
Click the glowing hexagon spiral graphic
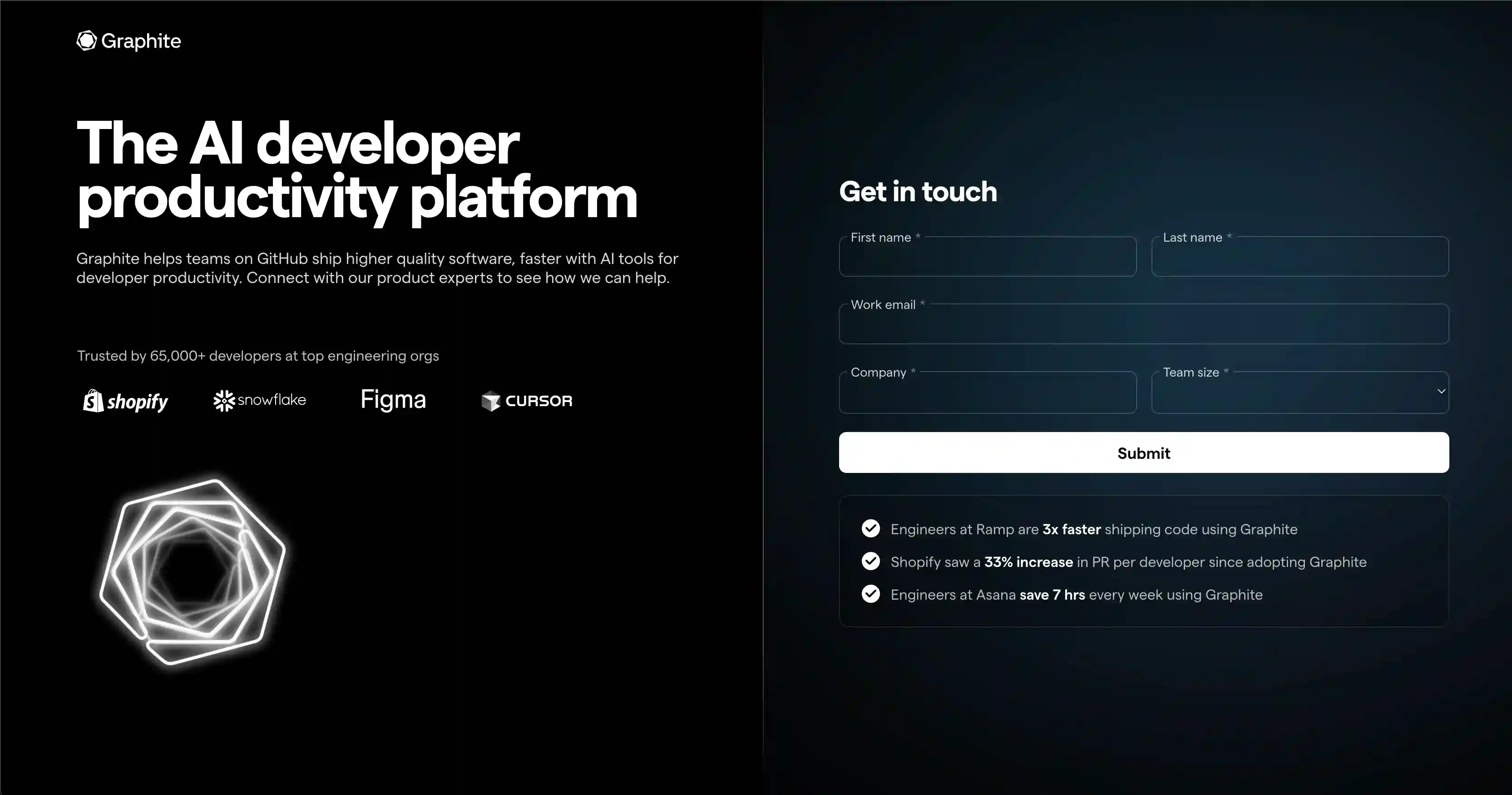tap(193, 571)
